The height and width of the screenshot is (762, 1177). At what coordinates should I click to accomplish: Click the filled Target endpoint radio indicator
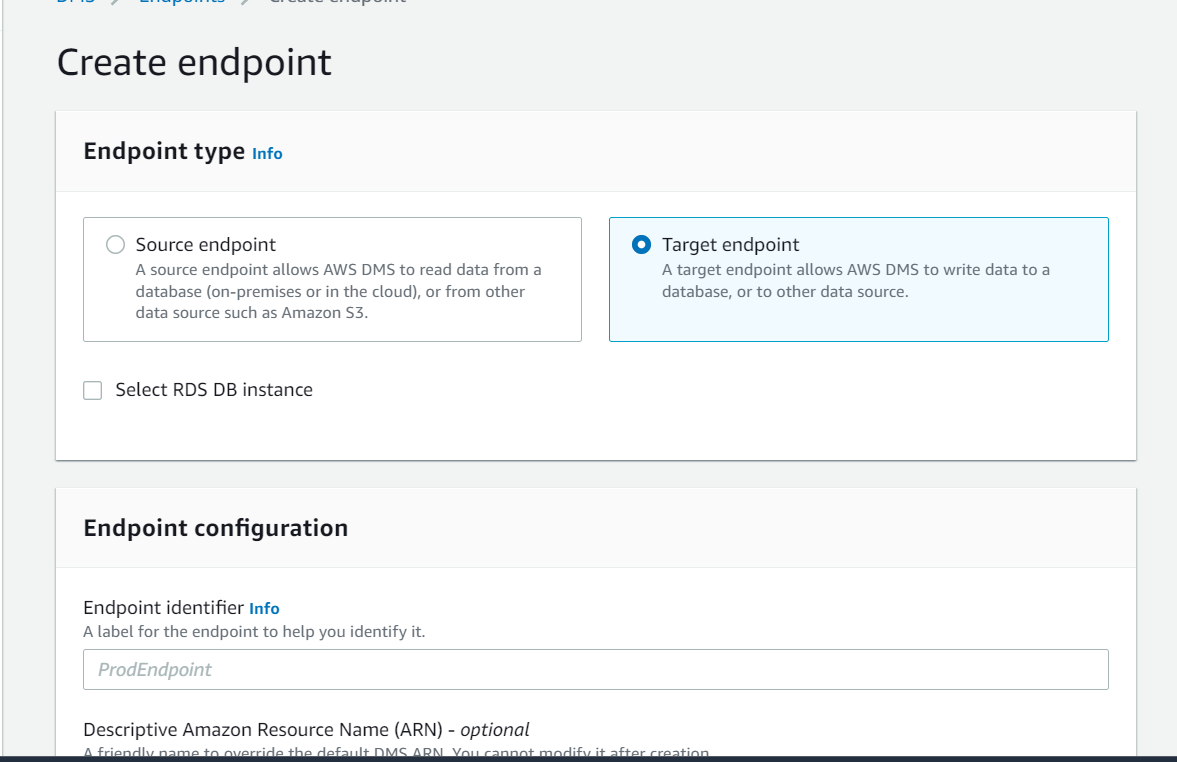click(642, 243)
